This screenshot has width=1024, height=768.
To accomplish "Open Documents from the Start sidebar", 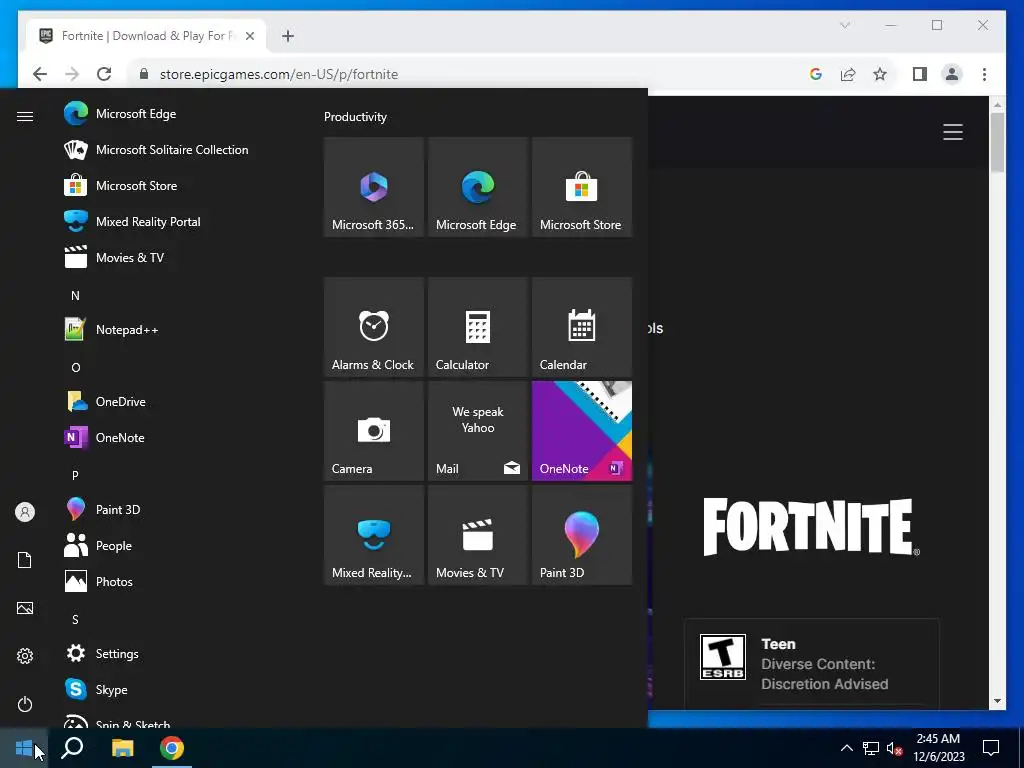I will click(x=25, y=560).
